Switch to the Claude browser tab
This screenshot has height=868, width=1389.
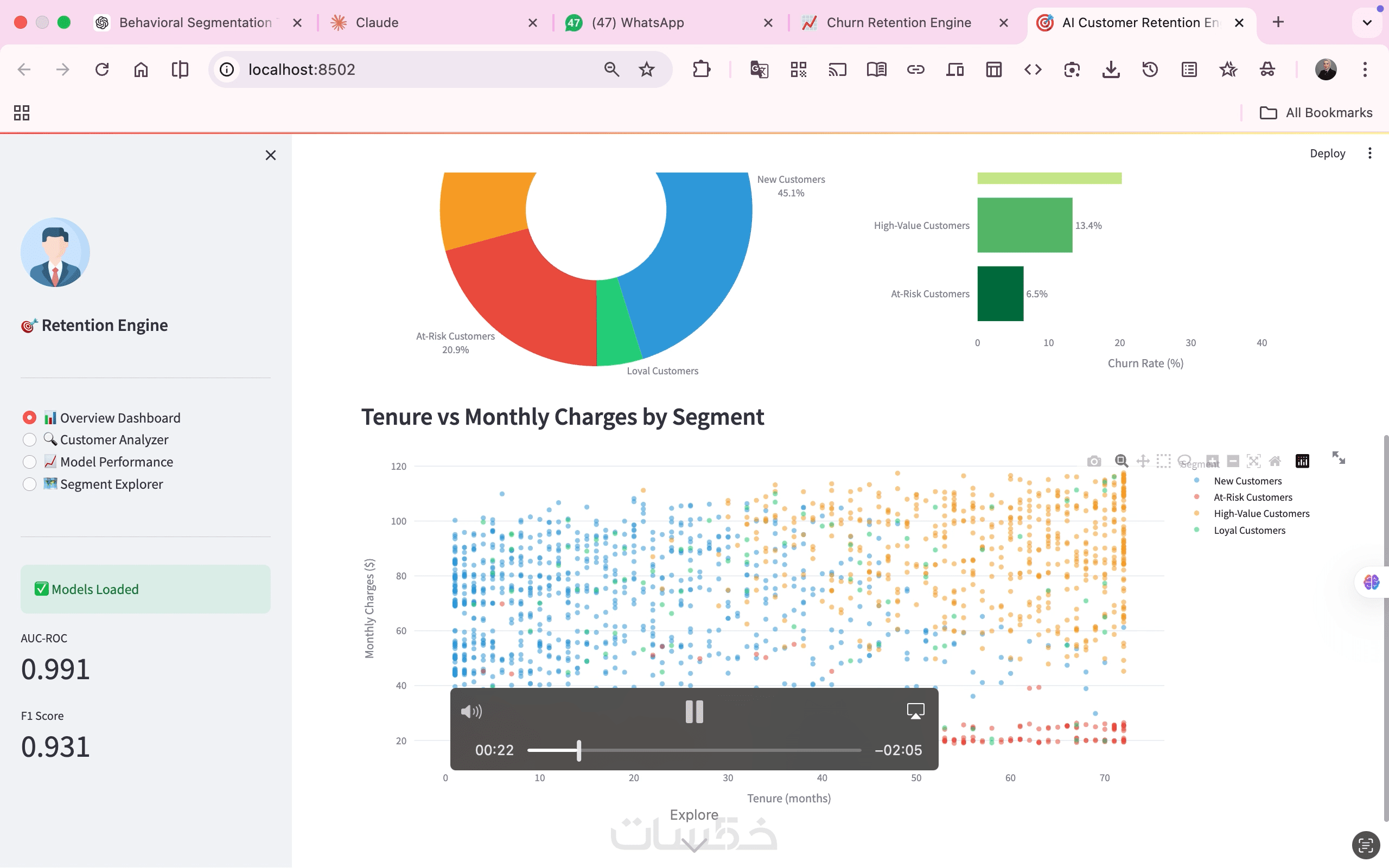tap(377, 22)
